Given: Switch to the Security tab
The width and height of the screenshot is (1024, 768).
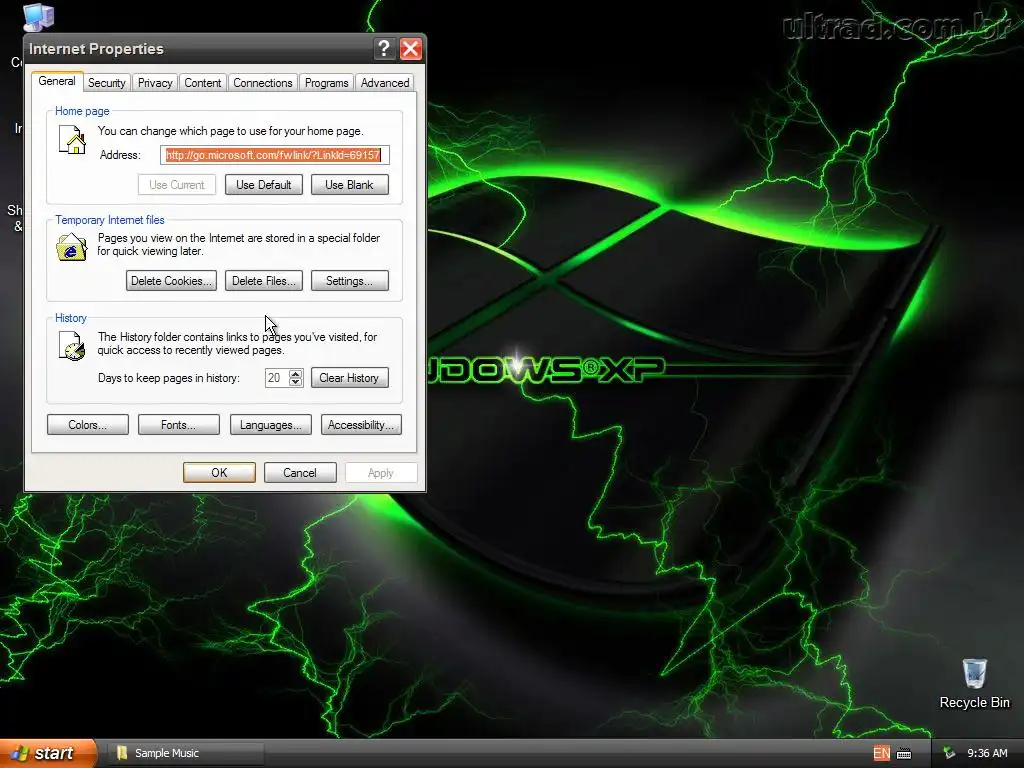Looking at the screenshot, I should [x=106, y=83].
